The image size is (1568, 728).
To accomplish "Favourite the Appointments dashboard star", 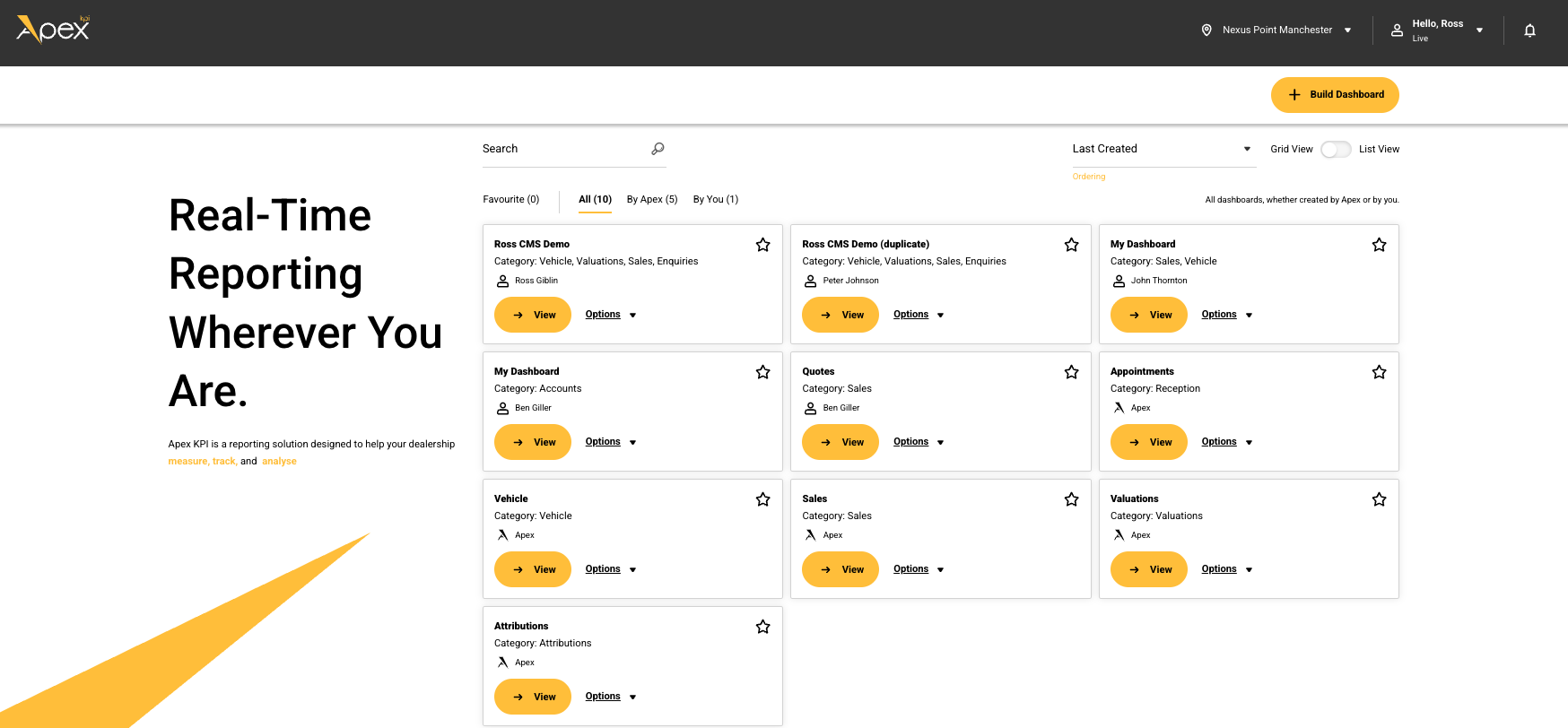I will tap(1380, 372).
